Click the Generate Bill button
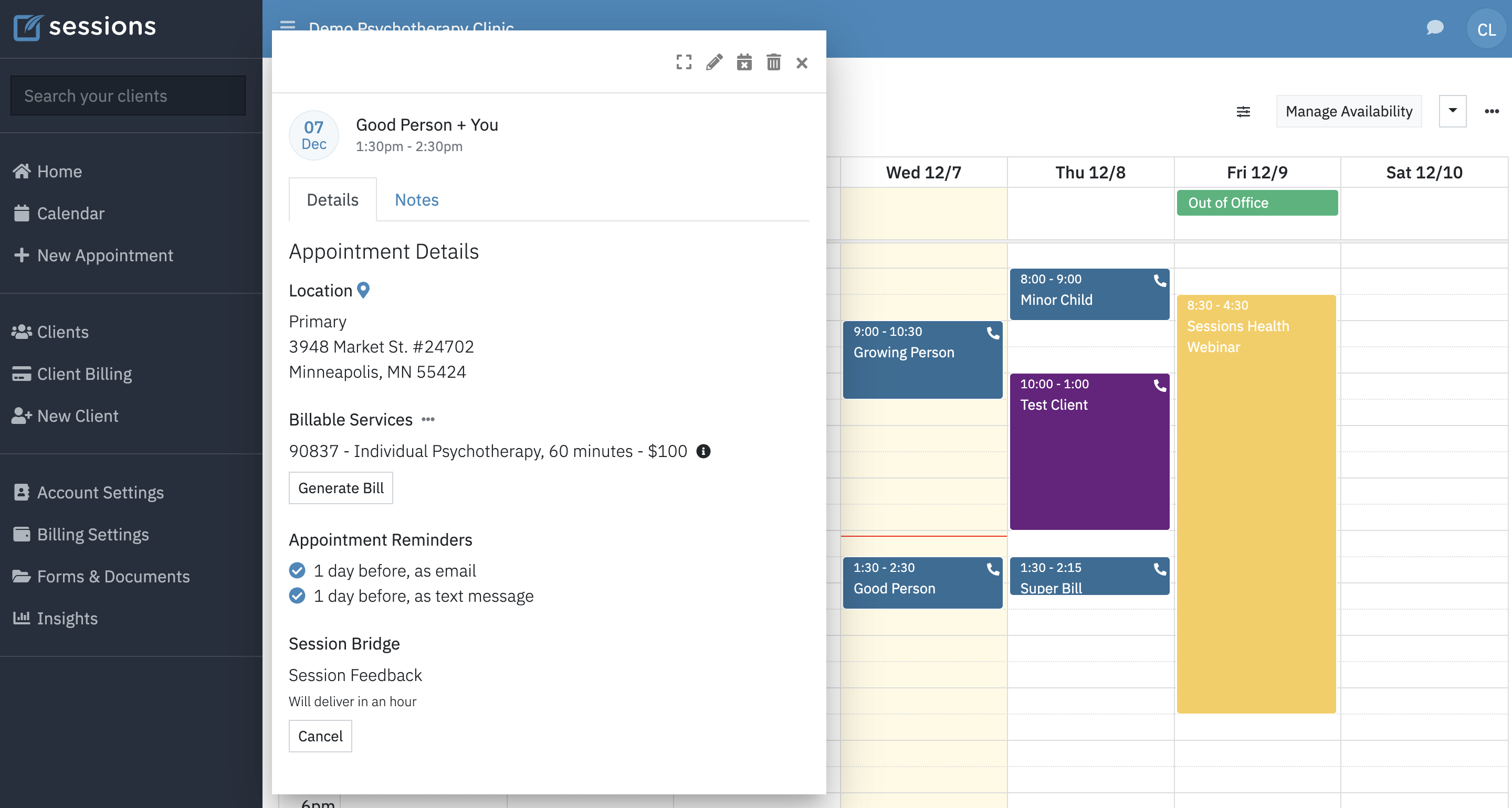Screen dimensions: 1512x808 (x=341, y=487)
